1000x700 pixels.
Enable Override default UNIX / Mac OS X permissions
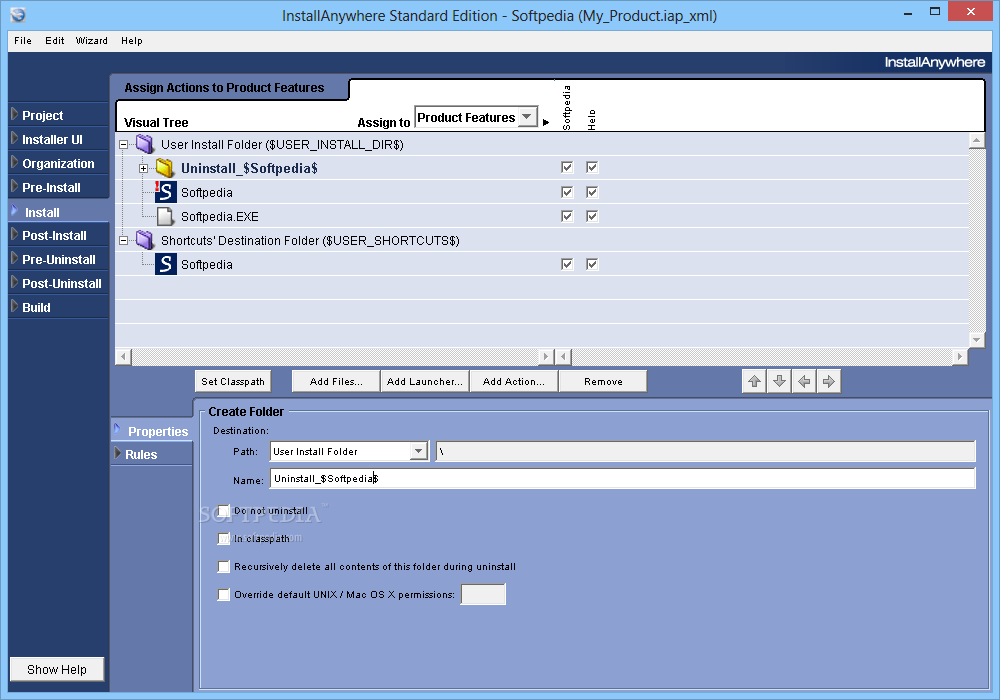[x=224, y=595]
